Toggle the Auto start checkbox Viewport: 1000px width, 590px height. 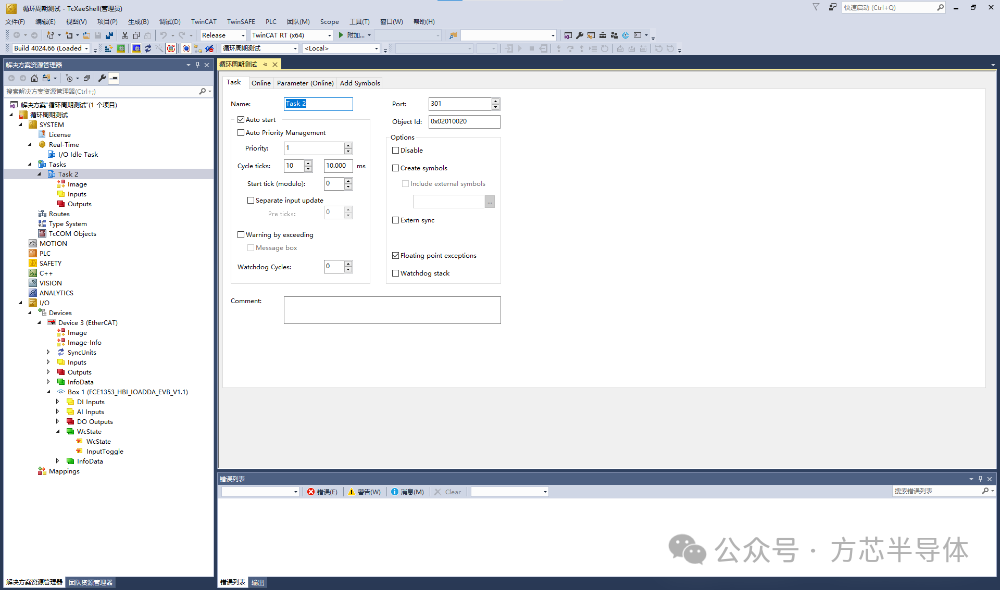pos(240,119)
